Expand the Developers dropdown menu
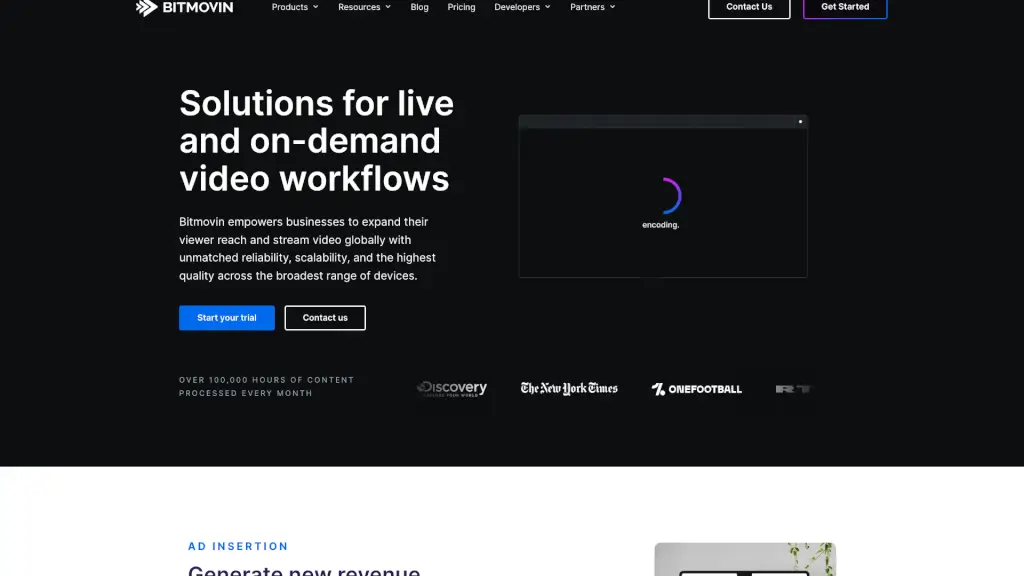Viewport: 1024px width, 576px height. pos(522,7)
